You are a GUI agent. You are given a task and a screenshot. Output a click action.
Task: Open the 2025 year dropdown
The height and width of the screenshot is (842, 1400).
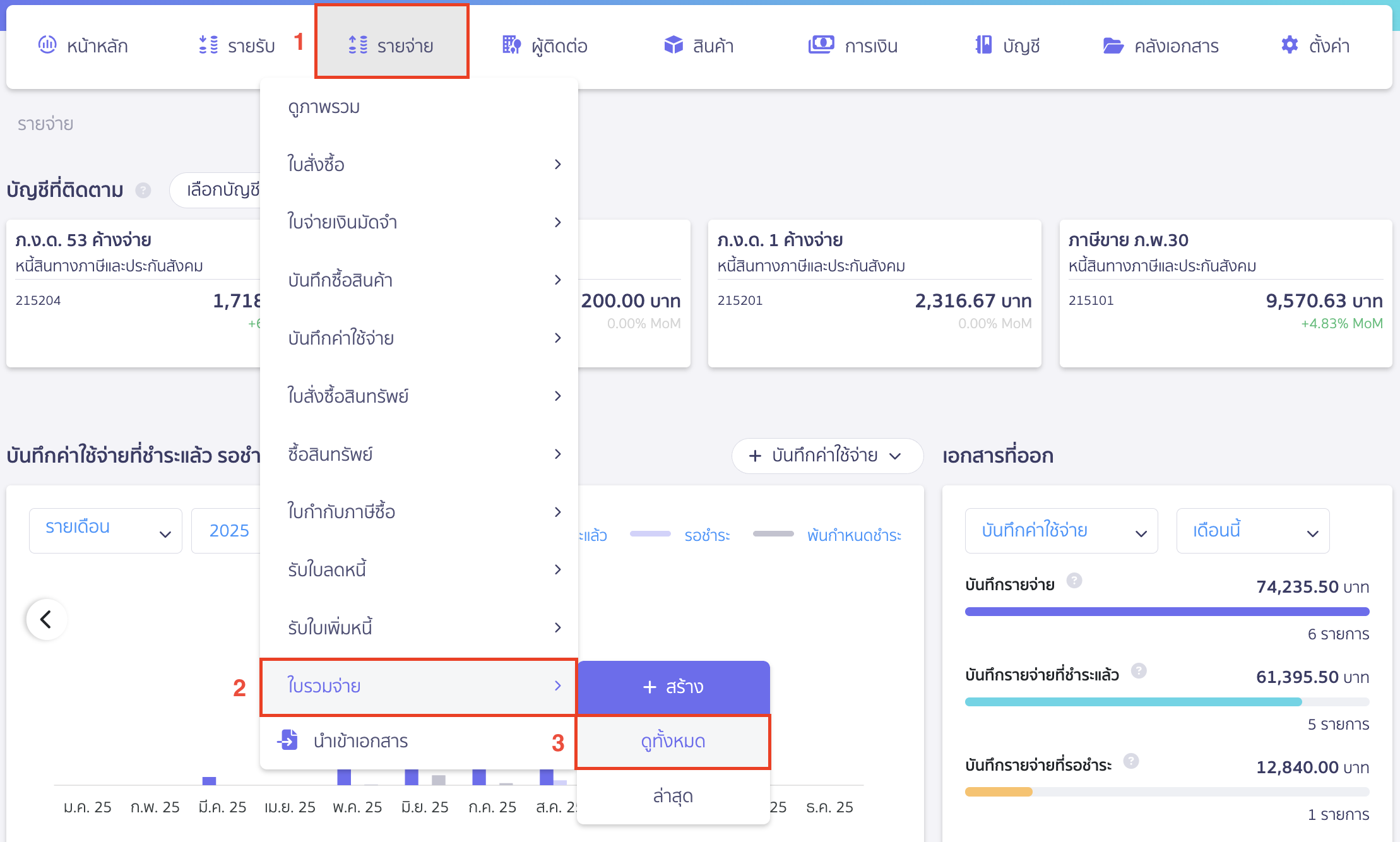[x=226, y=530]
